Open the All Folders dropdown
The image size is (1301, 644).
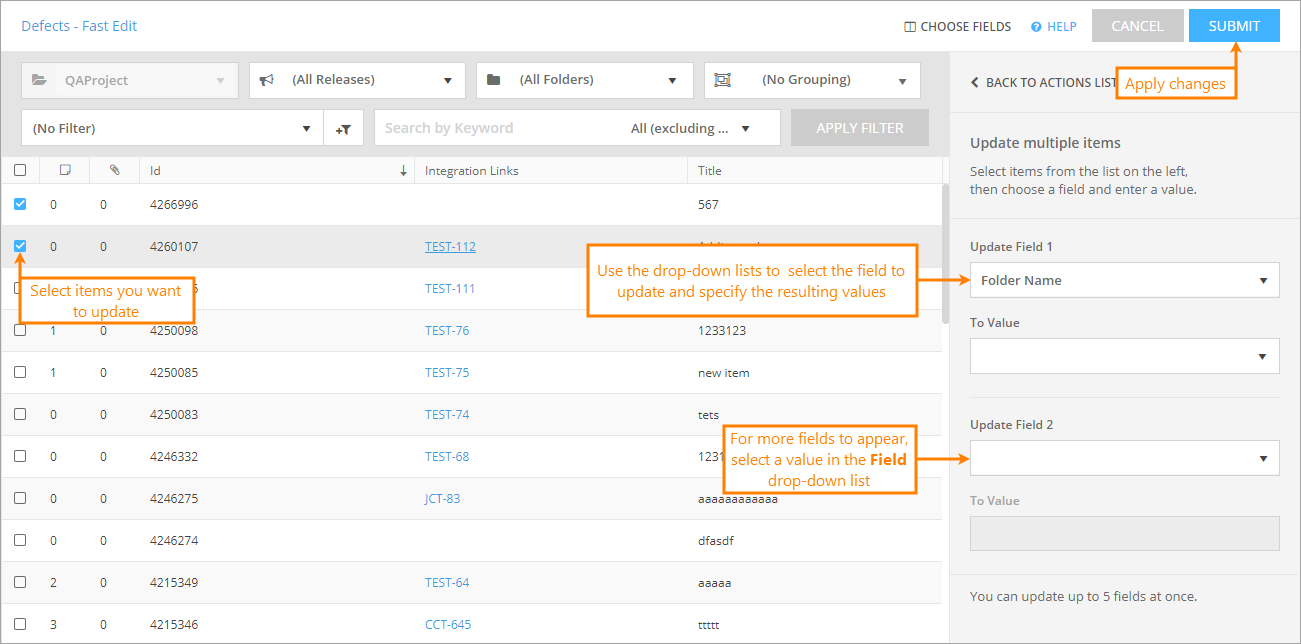tap(584, 80)
